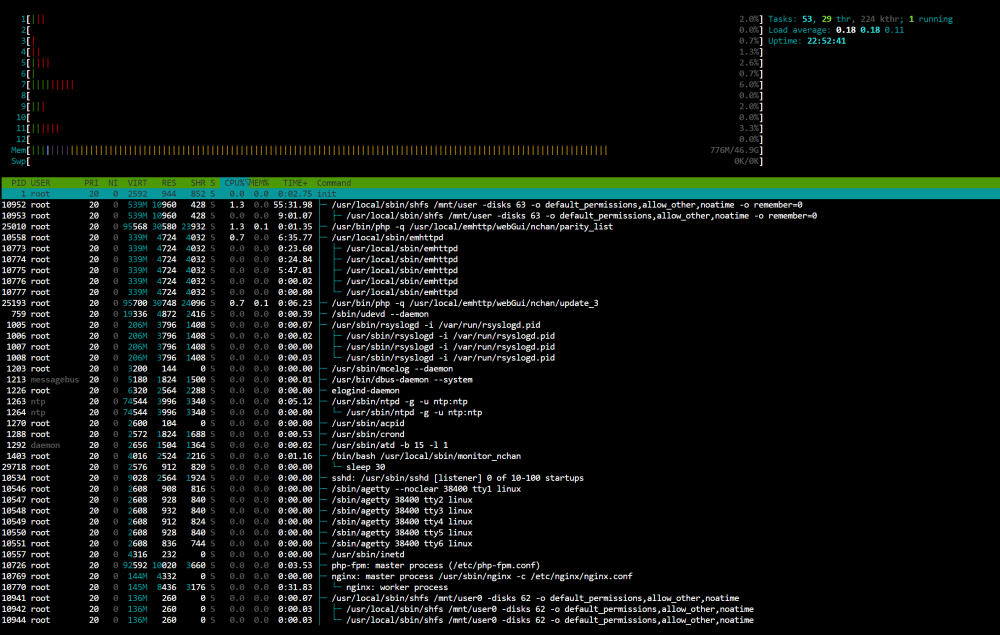Select the sleep 30 child process
Viewport: 1000px width, 635px height.
tap(500, 467)
